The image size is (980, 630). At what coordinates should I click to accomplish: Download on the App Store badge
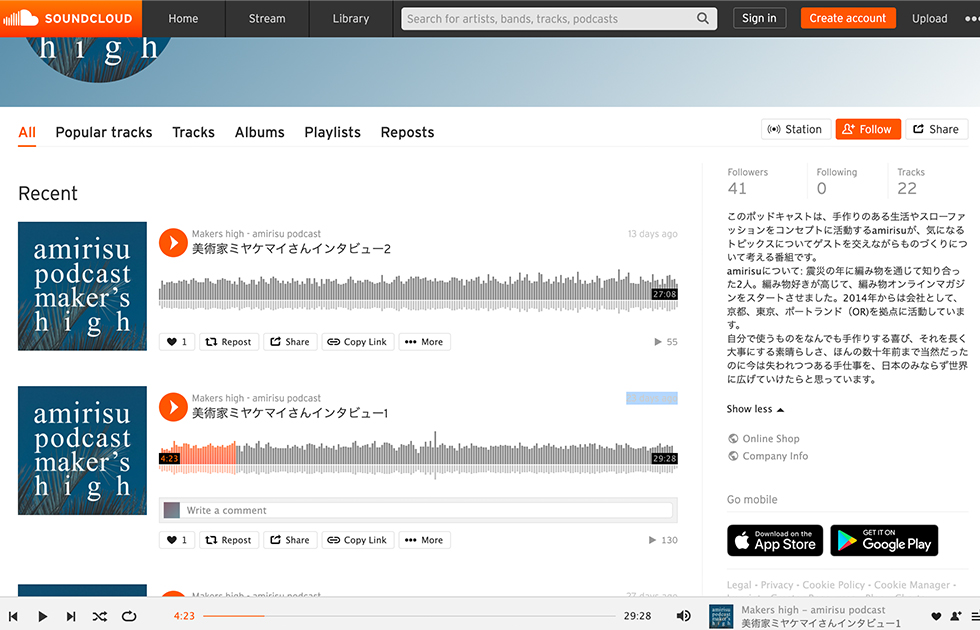tap(775, 541)
